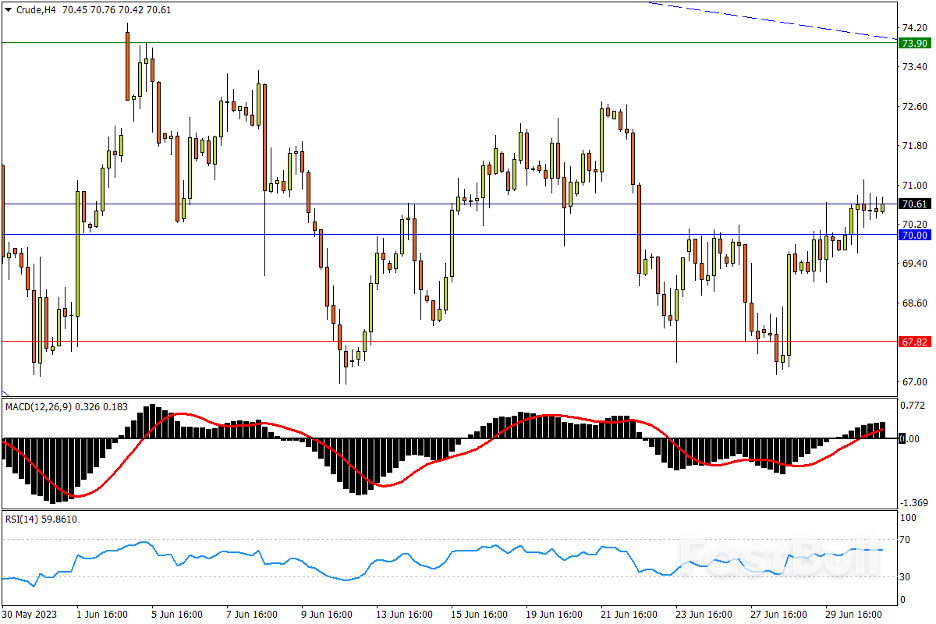Image resolution: width=936 pixels, height=624 pixels.
Task: Select the 70.61 current price tag
Action: click(915, 204)
